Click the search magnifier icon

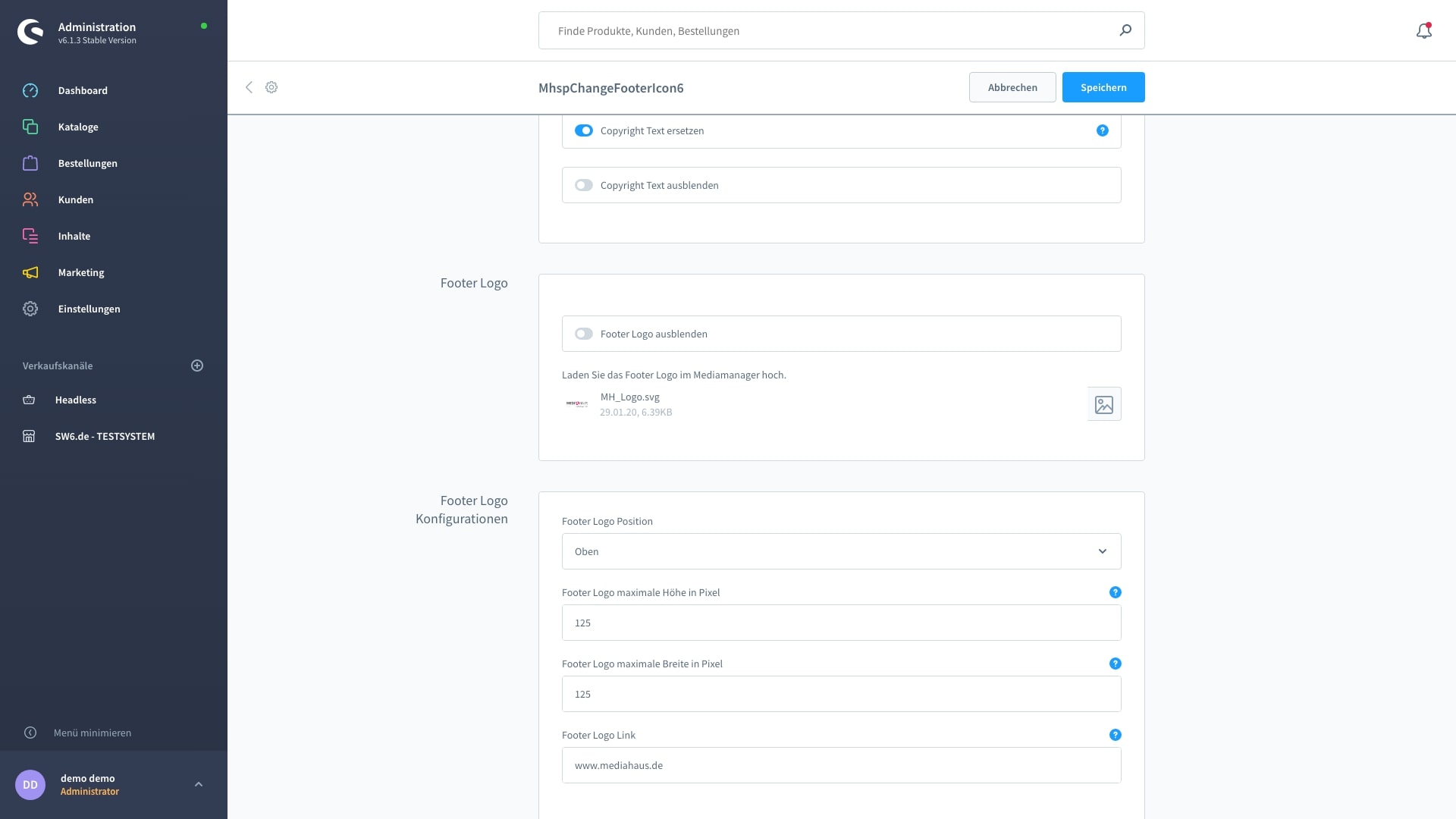pos(1125,30)
